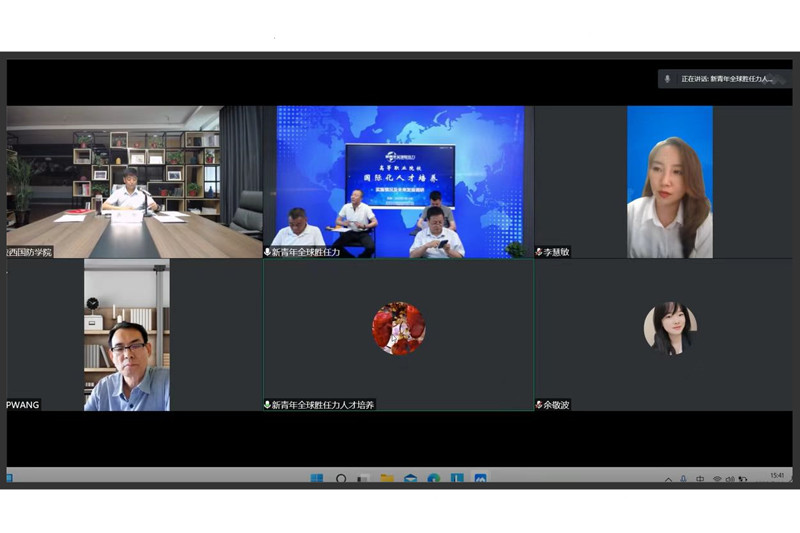Click mic icon beside 新青年全球胜任力人才培养 label
The width and height of the screenshot is (800, 533).
268,404
